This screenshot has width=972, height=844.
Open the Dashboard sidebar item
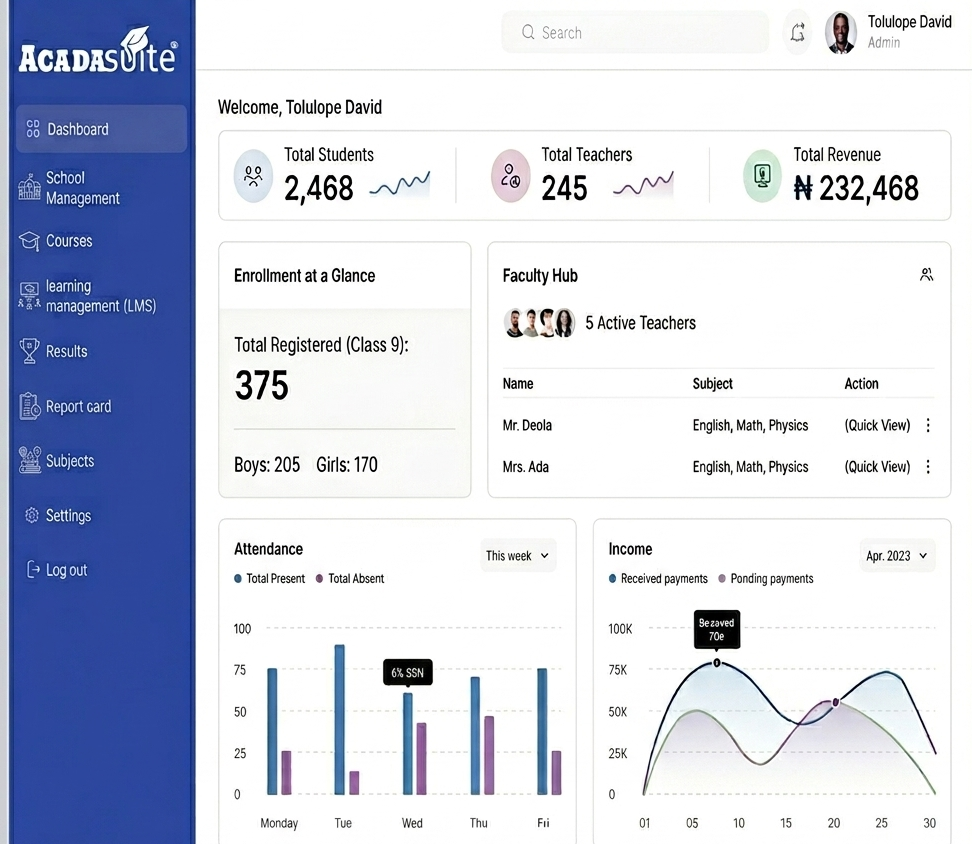tap(101, 129)
